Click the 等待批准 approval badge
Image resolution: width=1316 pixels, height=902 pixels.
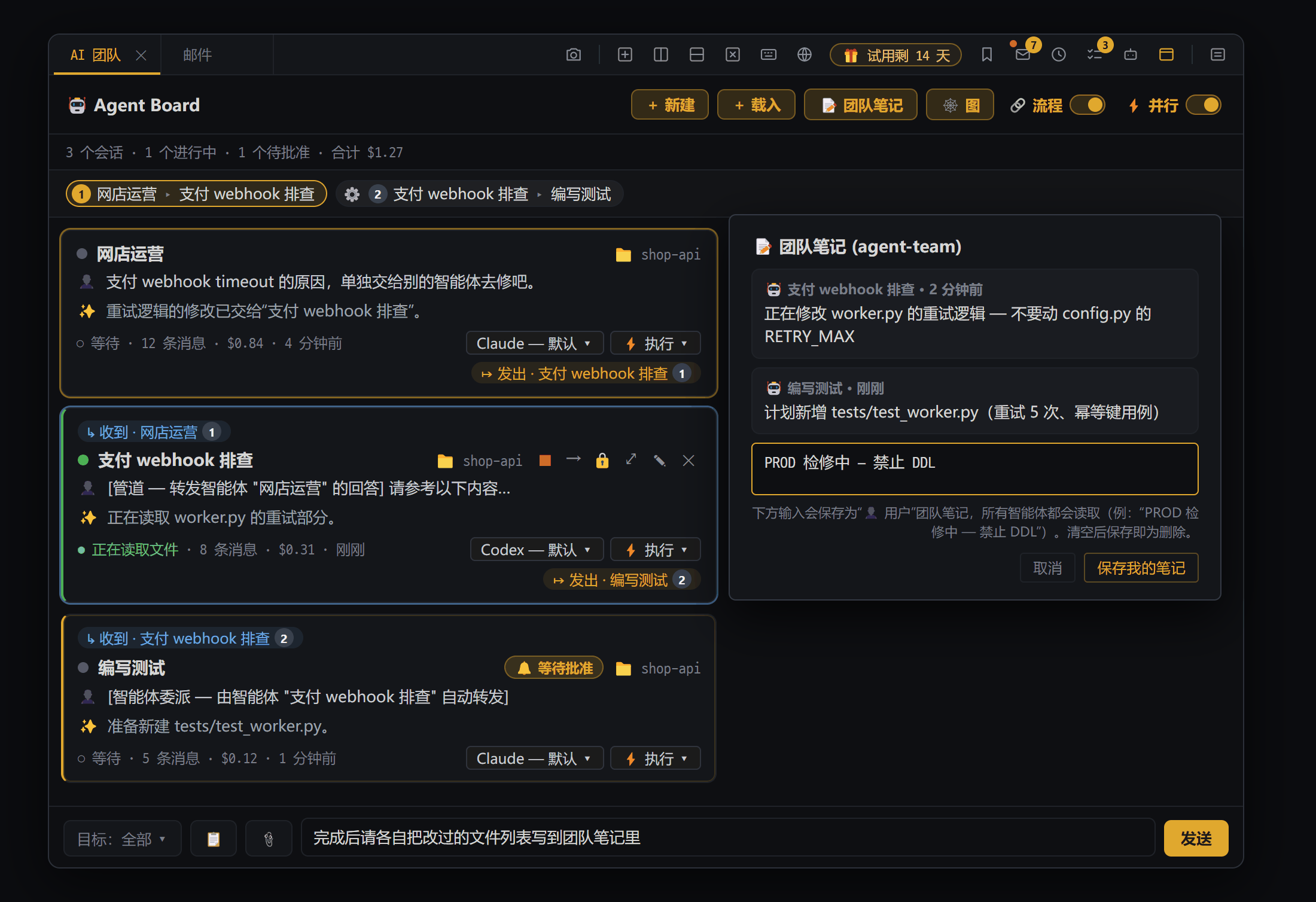tap(554, 668)
